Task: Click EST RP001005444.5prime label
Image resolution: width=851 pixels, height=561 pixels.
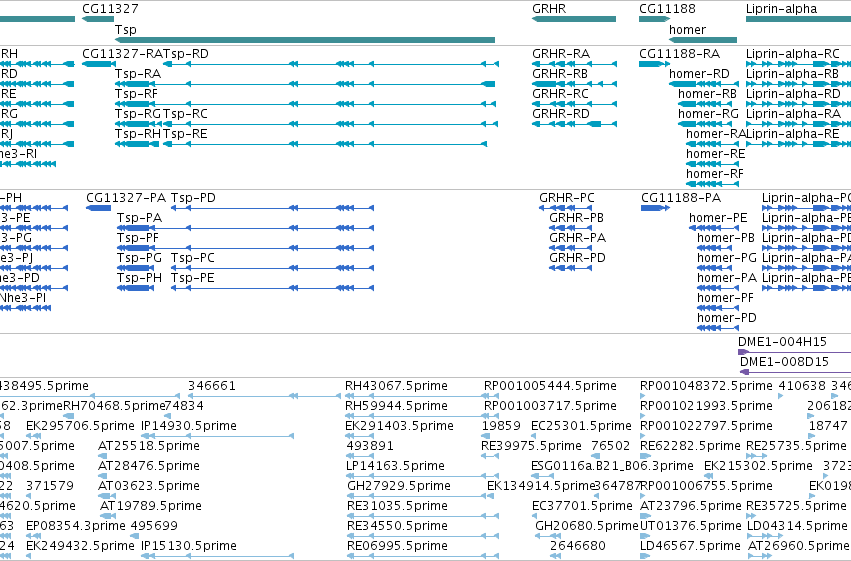Action: [550, 386]
